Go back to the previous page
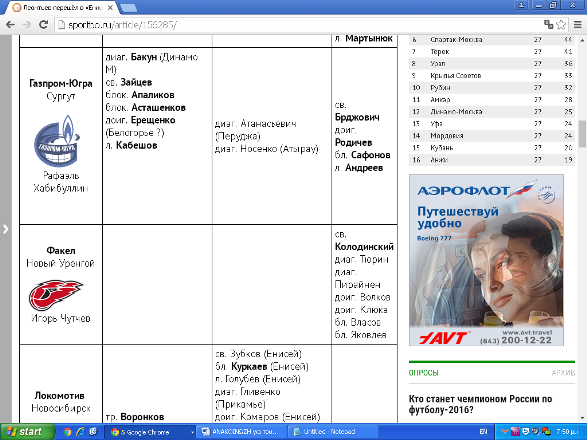The image size is (587, 440). (10, 25)
